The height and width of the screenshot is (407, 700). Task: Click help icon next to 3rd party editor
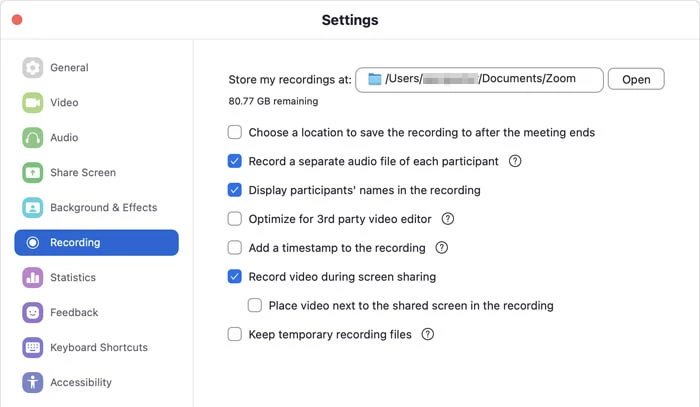(x=448, y=219)
